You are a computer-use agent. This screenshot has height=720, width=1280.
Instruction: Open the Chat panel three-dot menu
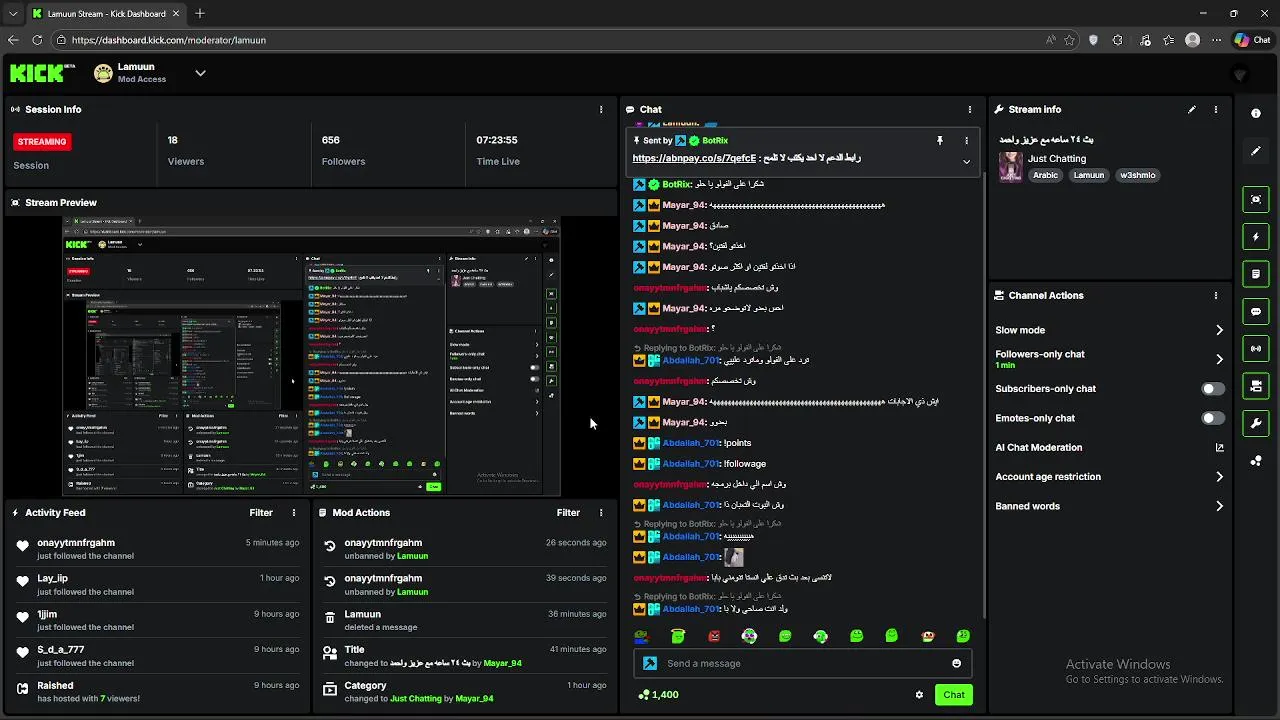969,109
